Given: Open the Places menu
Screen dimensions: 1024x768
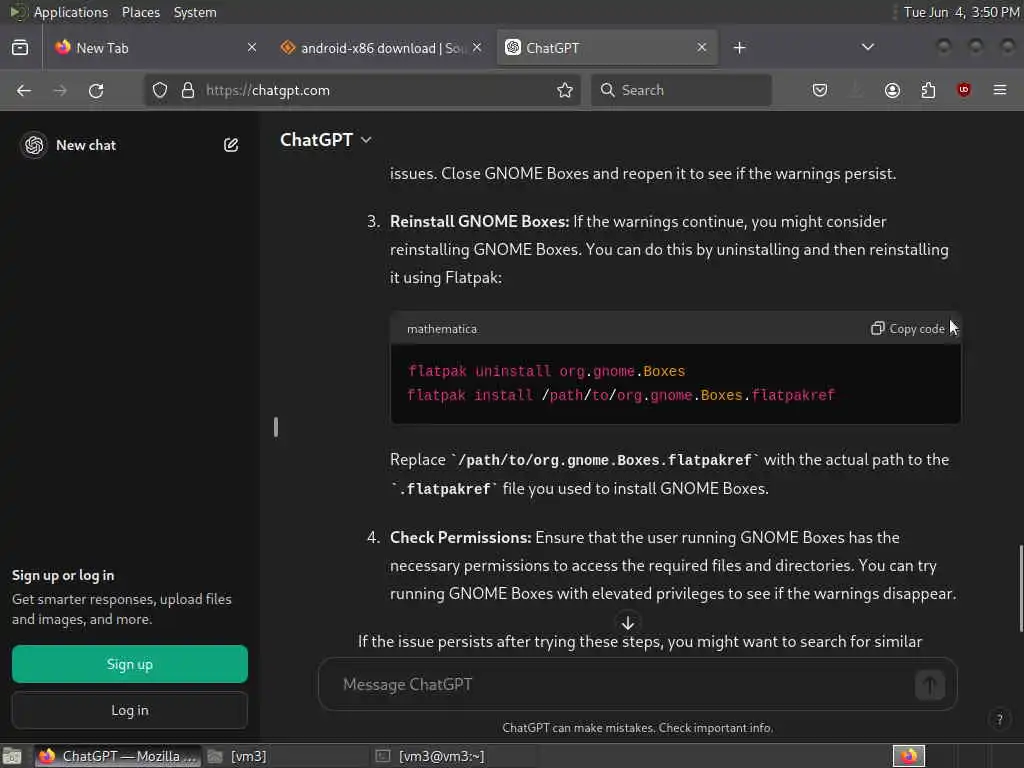Looking at the screenshot, I should (140, 12).
